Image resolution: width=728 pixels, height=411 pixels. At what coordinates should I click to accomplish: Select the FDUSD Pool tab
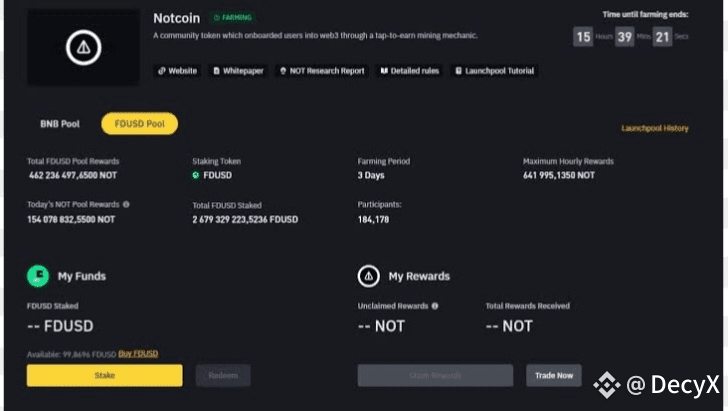140,124
